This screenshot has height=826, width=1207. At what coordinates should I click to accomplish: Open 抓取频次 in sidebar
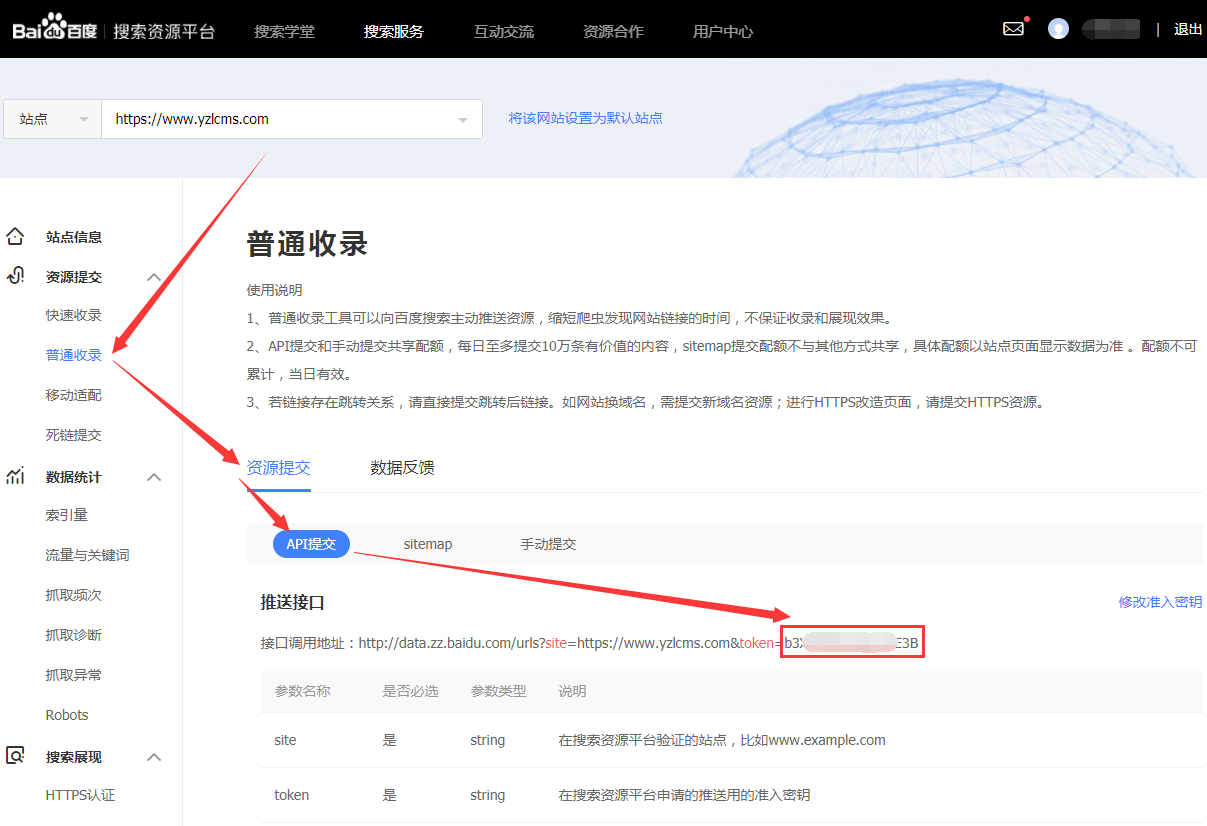click(74, 595)
